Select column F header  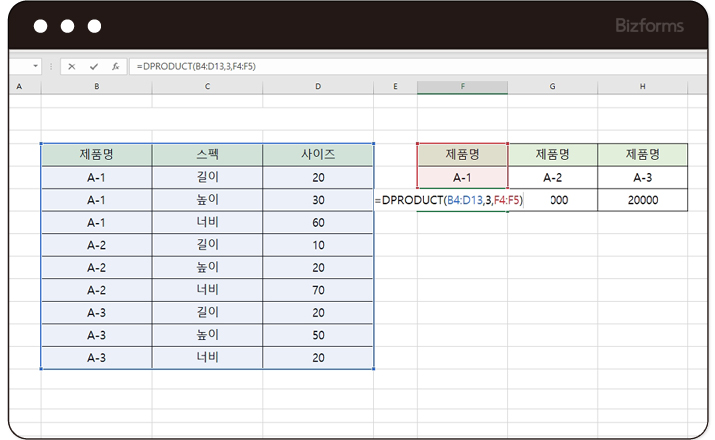(462, 87)
